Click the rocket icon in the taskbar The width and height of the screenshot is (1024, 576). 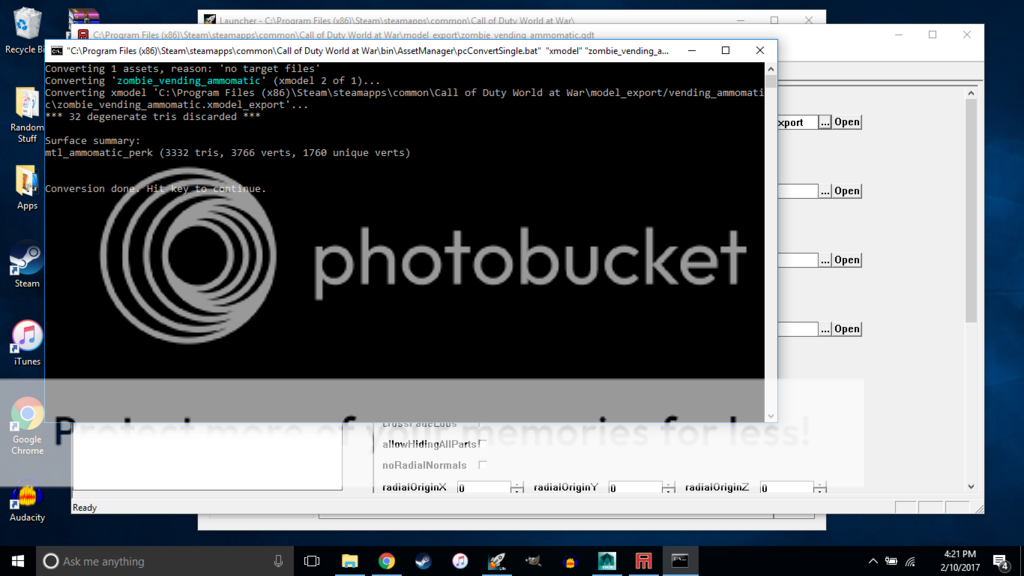(x=497, y=561)
